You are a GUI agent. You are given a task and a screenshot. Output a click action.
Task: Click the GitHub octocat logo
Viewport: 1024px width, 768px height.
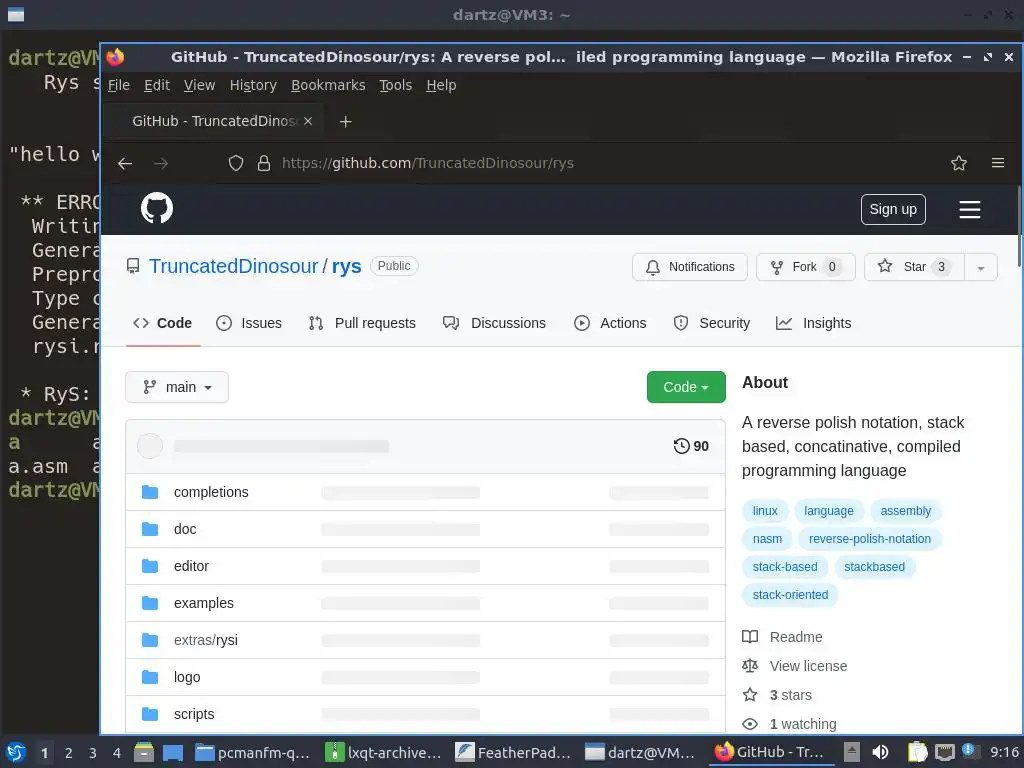pyautogui.click(x=157, y=208)
